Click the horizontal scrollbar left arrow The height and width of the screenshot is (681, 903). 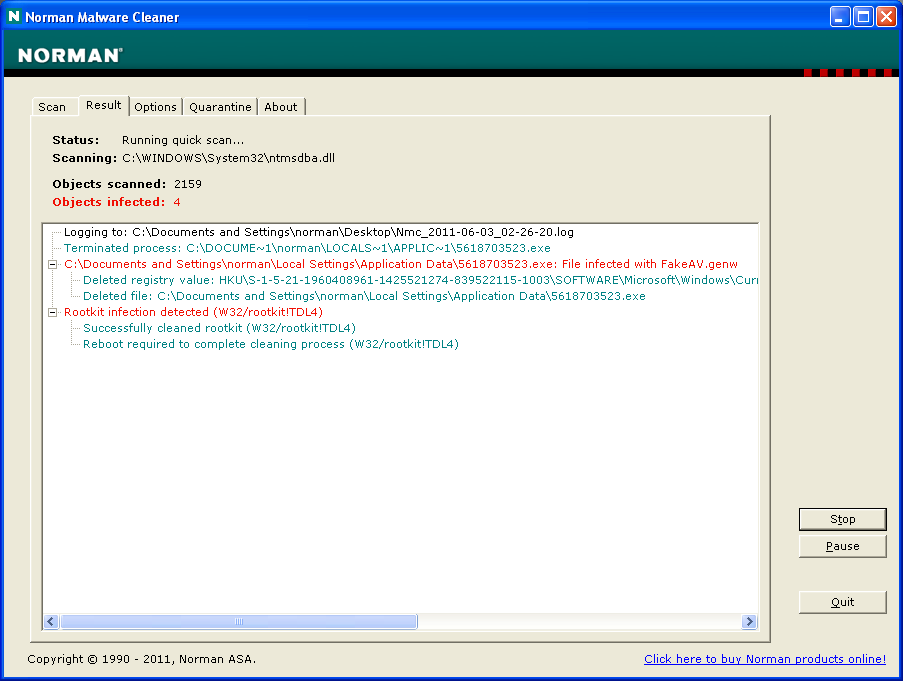pos(51,622)
